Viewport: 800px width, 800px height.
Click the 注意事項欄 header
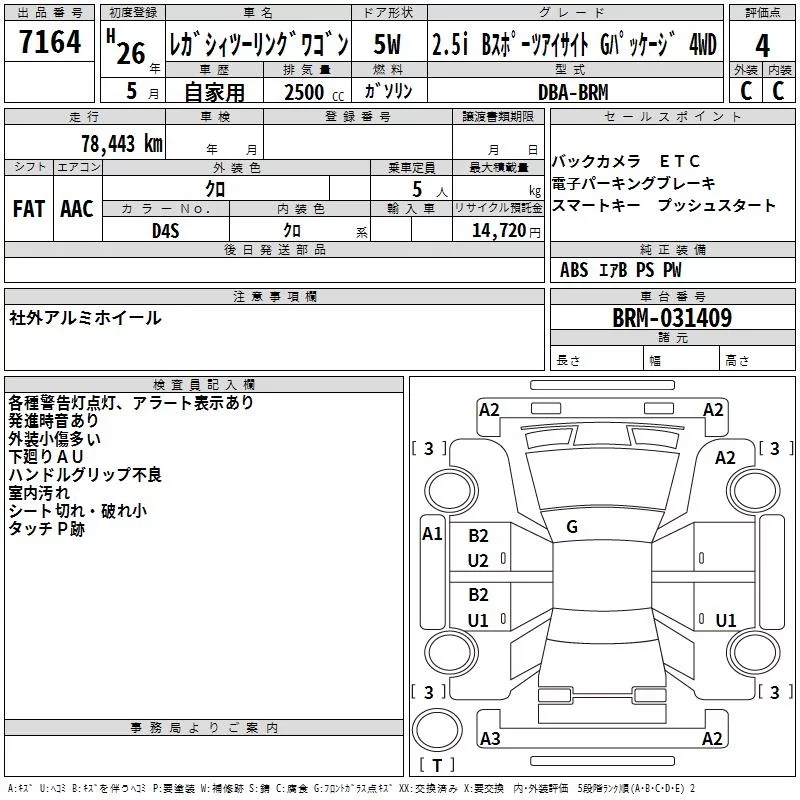274,296
